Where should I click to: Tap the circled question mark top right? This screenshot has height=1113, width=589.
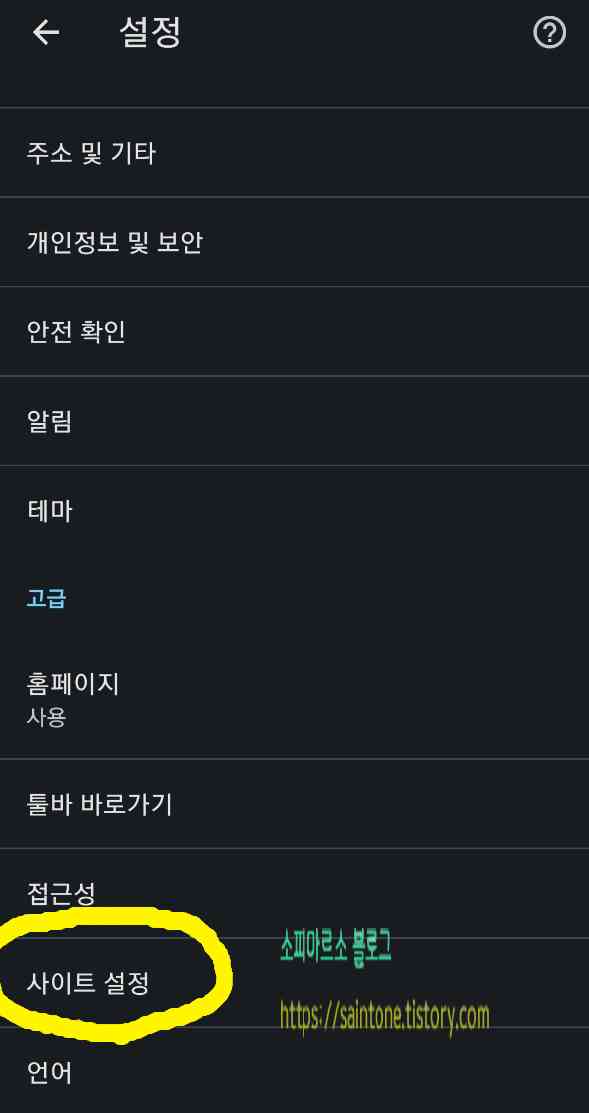[549, 31]
